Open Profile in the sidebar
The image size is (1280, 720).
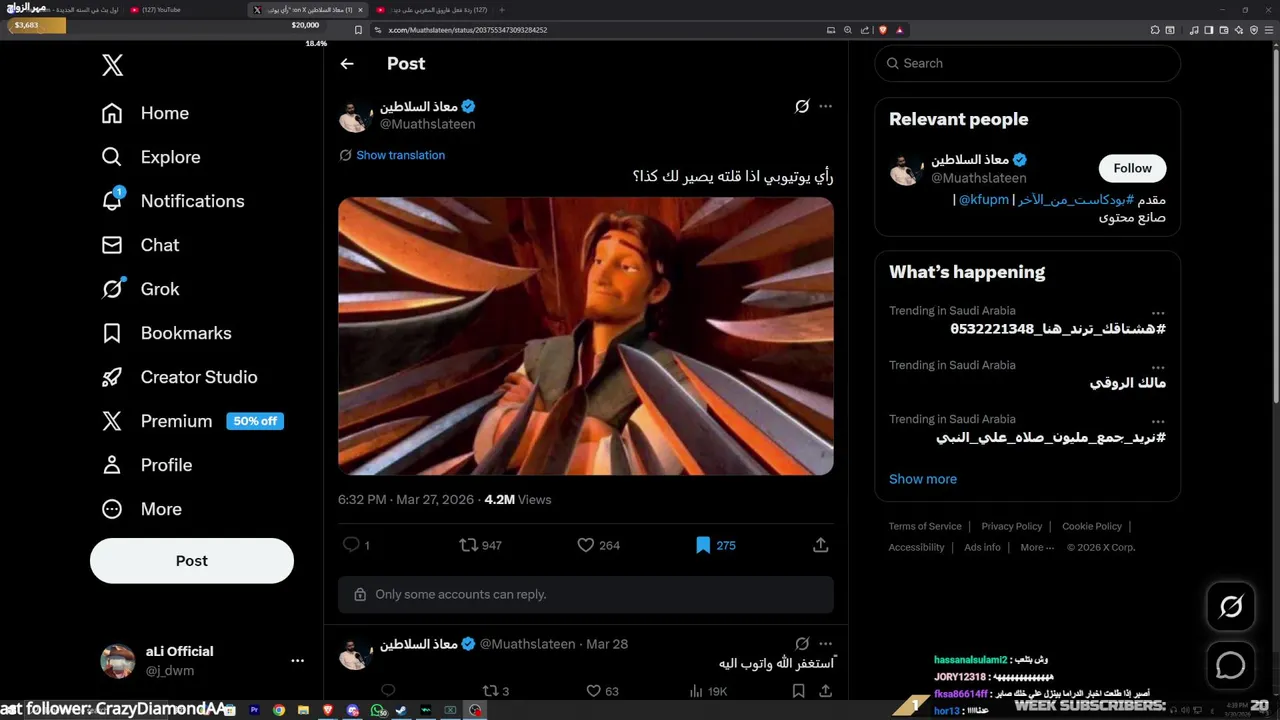pyautogui.click(x=146, y=465)
